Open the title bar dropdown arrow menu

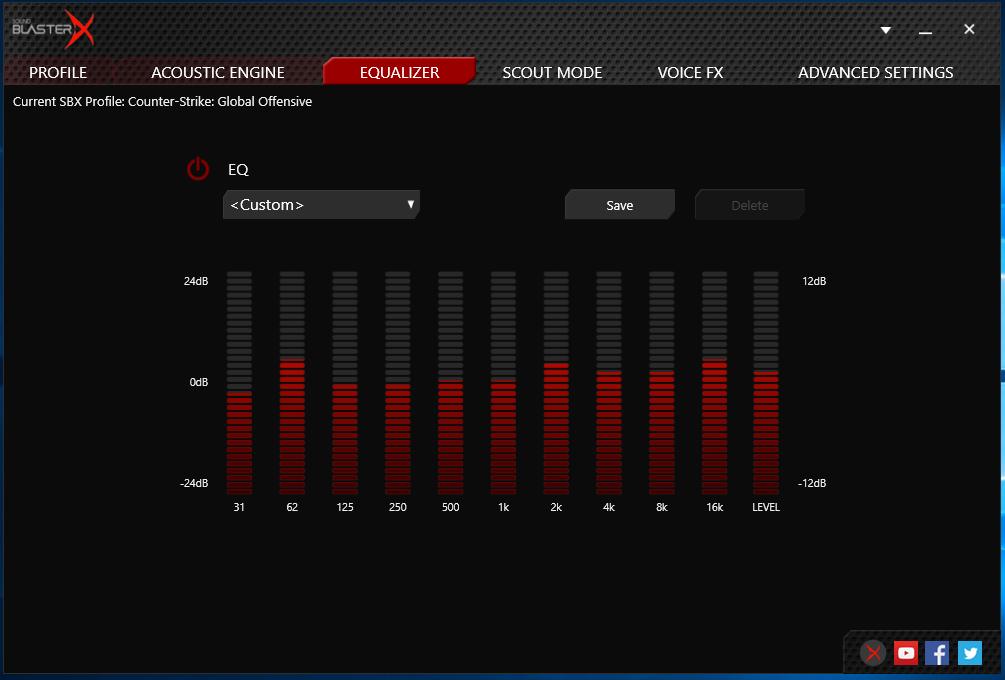(885, 30)
